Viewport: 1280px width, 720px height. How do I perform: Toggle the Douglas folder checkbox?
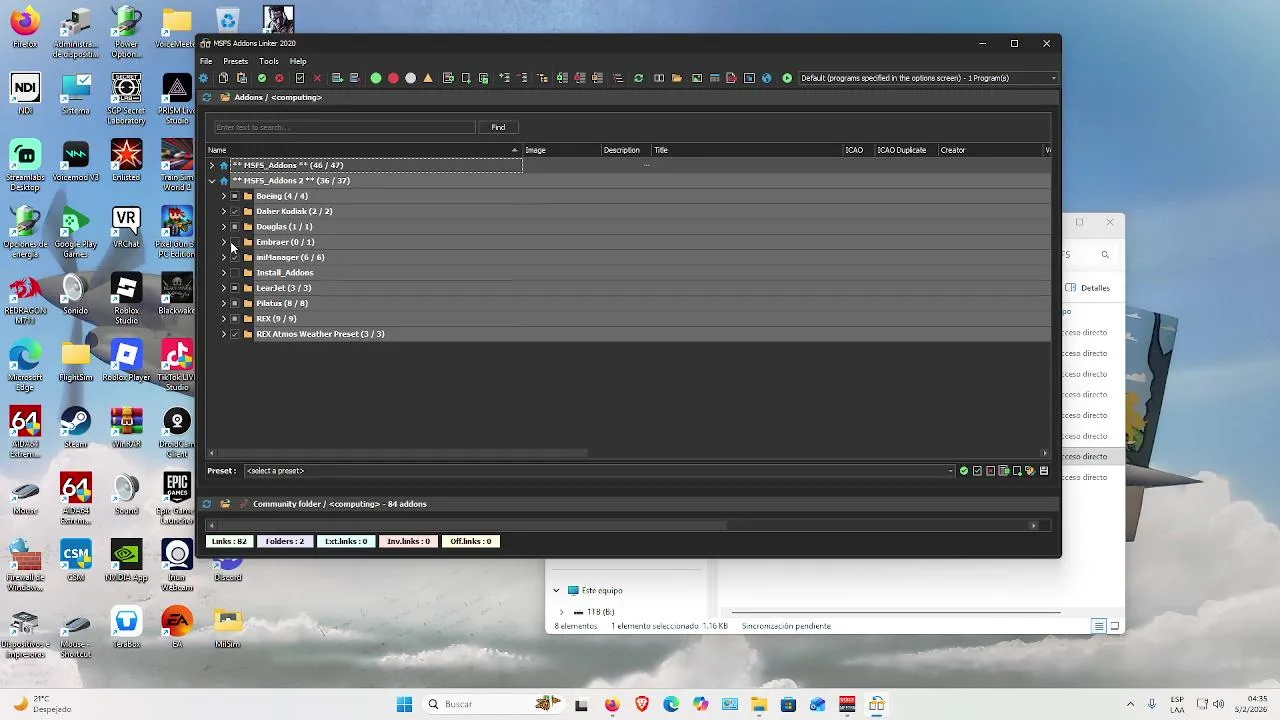coord(235,227)
